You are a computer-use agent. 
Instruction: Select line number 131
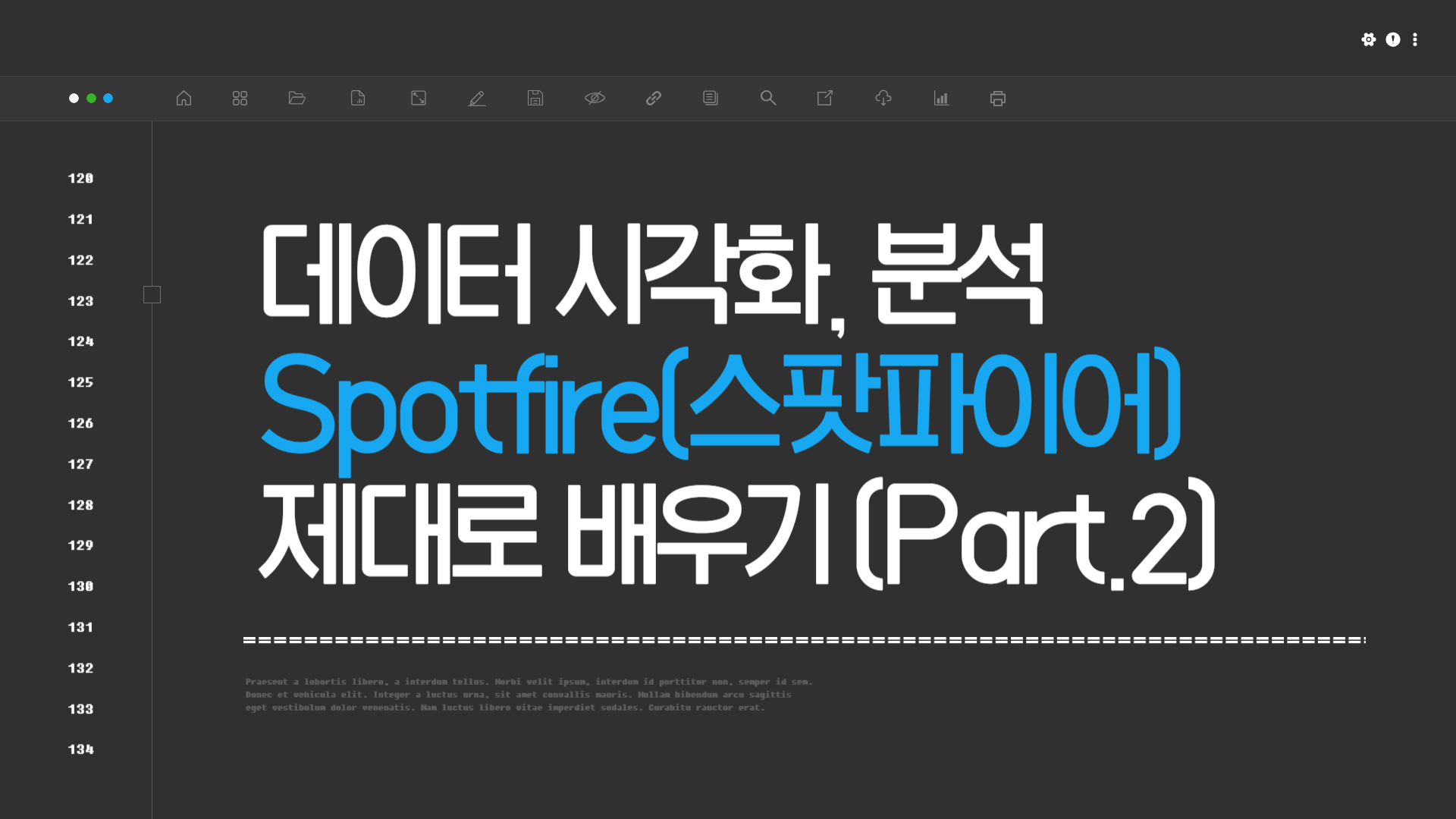pos(81,627)
